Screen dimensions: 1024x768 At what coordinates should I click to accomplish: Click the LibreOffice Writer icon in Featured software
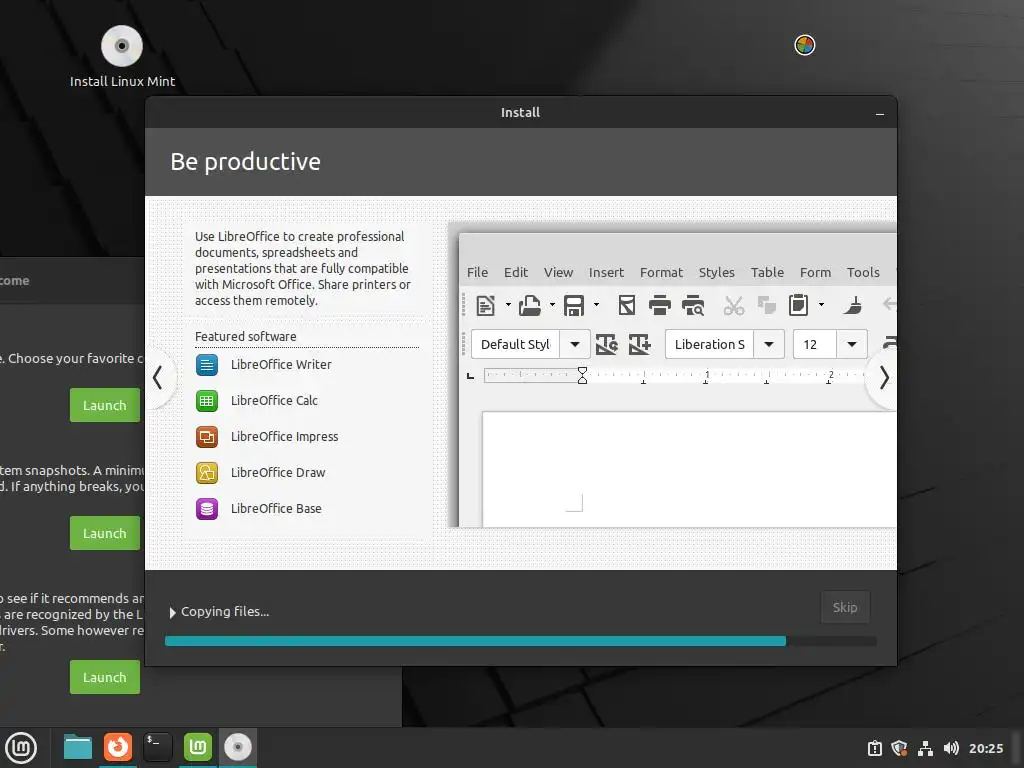207,364
